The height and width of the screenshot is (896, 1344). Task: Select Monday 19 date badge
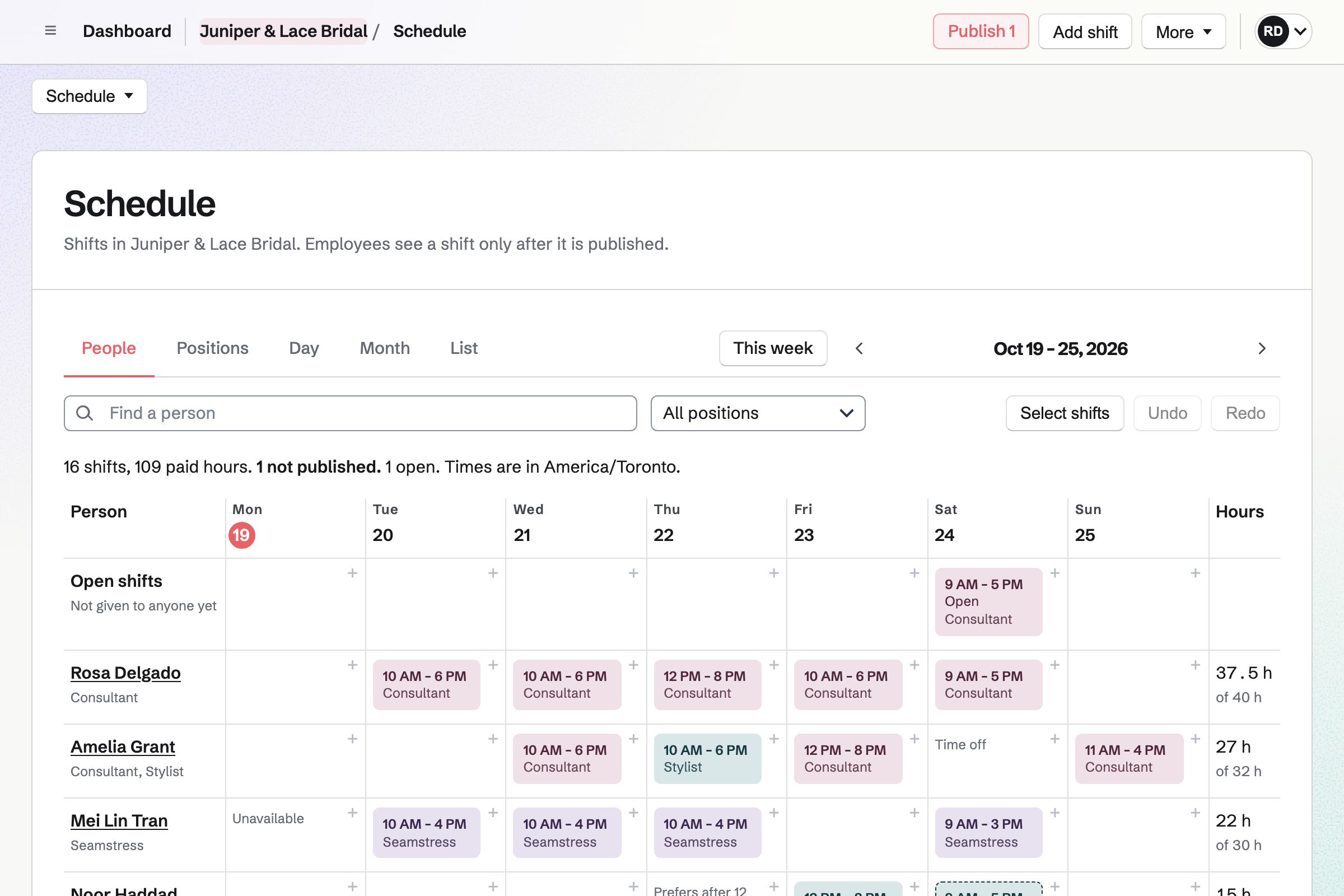coord(242,535)
